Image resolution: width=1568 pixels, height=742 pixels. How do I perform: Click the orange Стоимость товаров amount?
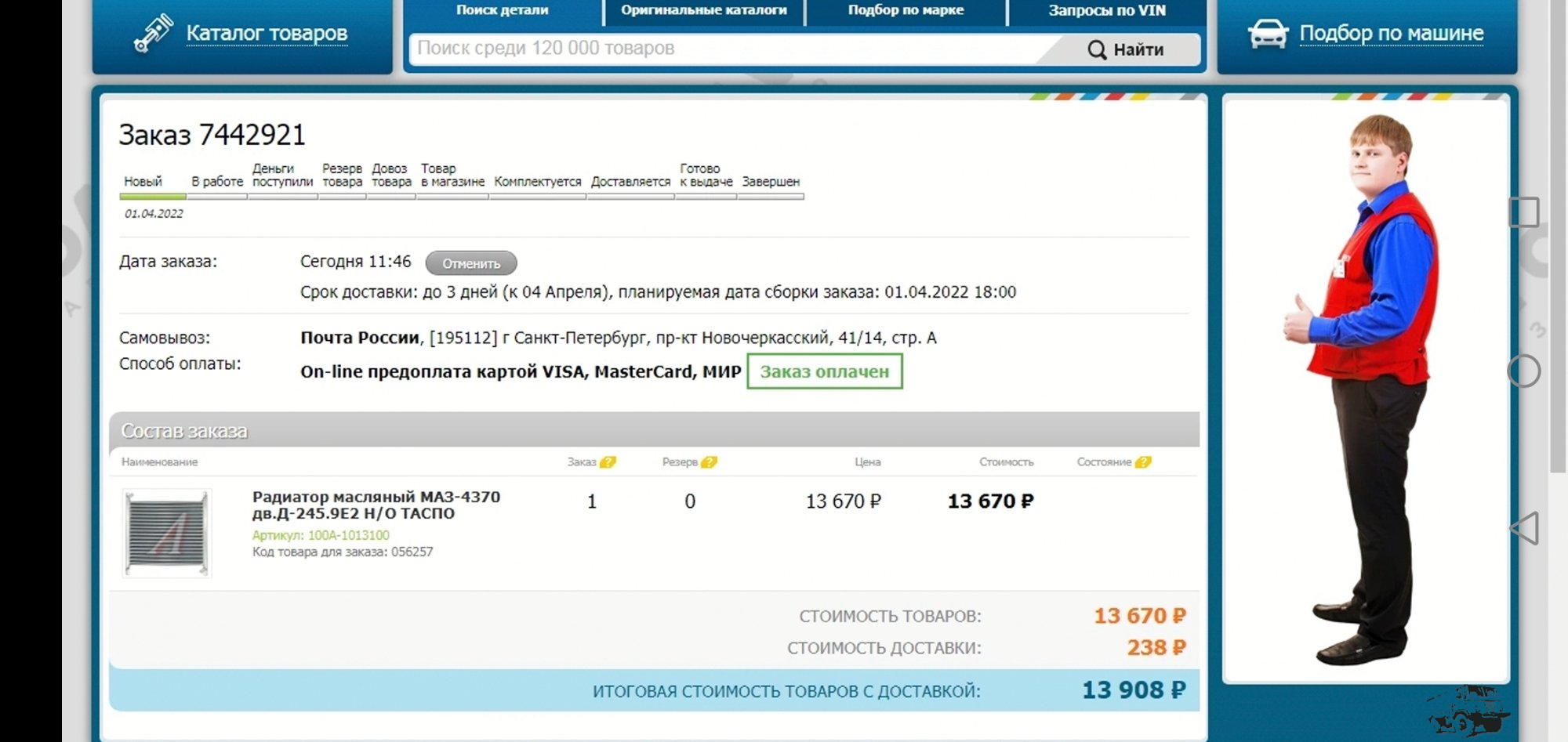pos(1140,616)
